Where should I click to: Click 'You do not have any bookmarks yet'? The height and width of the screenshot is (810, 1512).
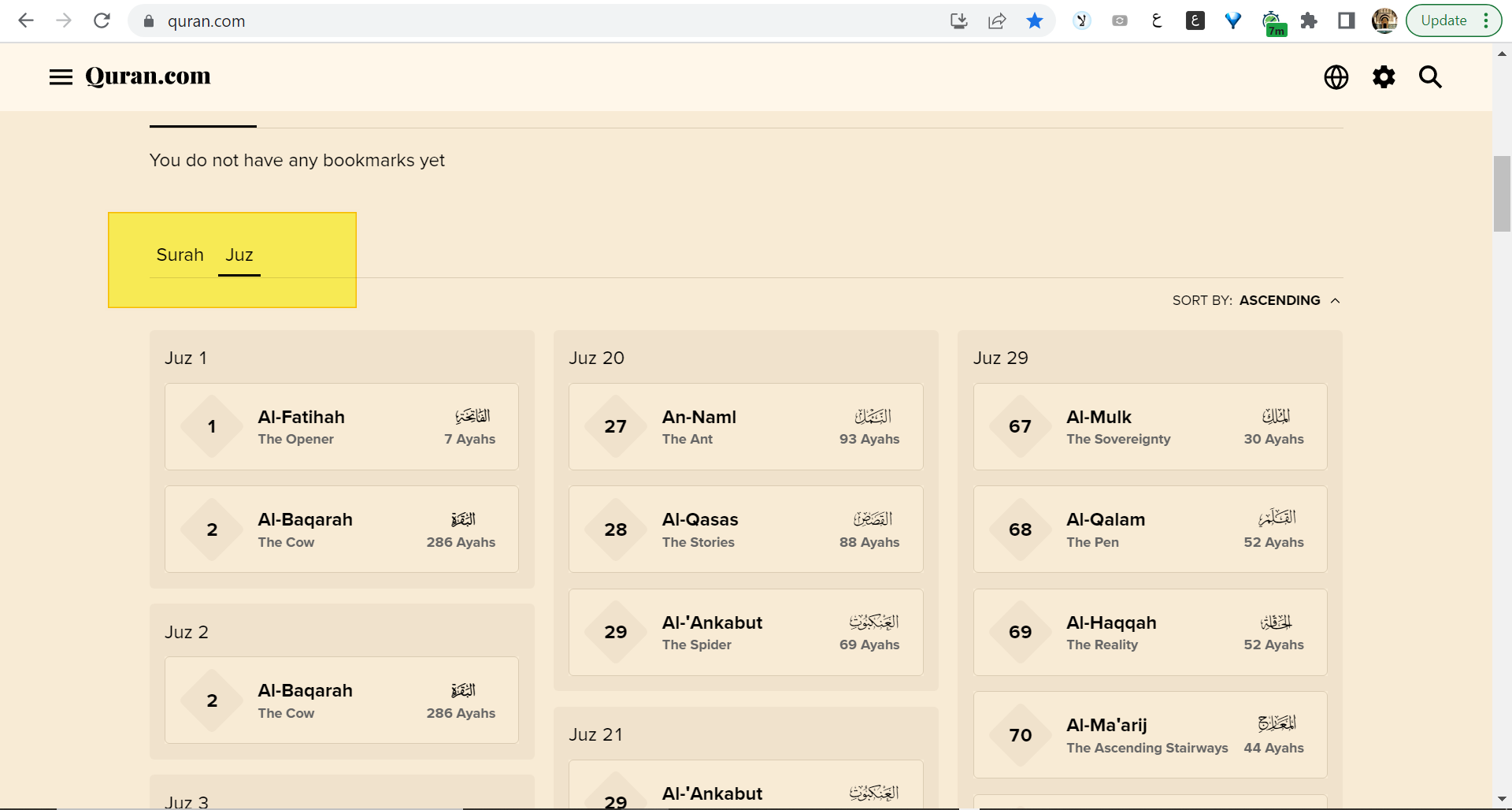297,160
